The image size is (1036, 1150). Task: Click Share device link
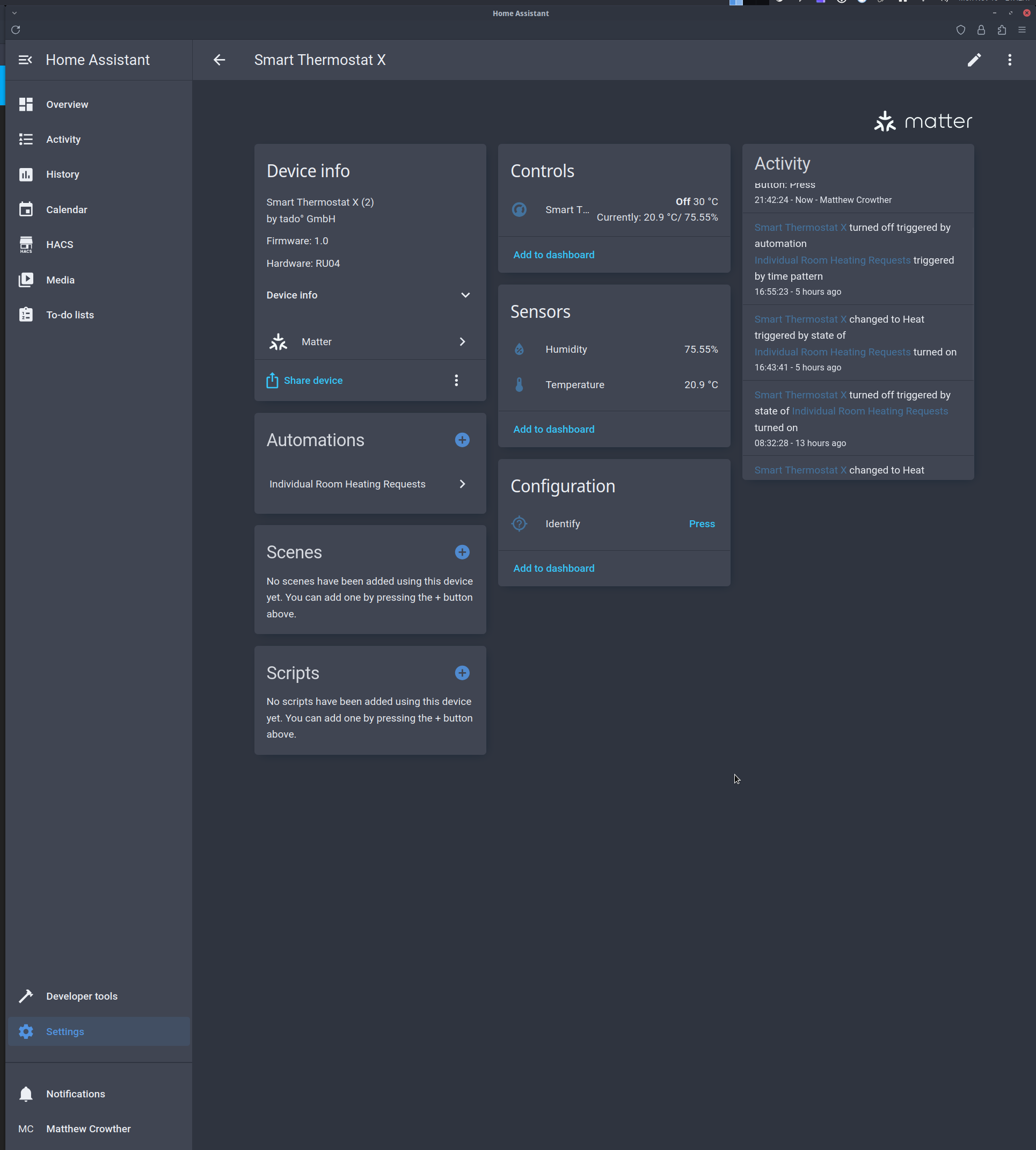pos(312,380)
